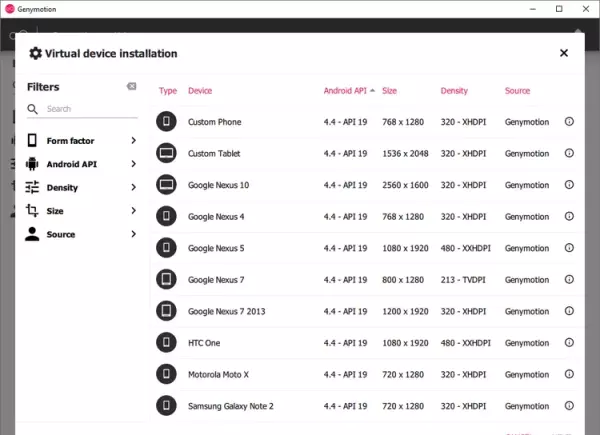Viewport: 600px width, 435px height.
Task: Select the Google Nexus 10 device name
Action: click(x=218, y=185)
